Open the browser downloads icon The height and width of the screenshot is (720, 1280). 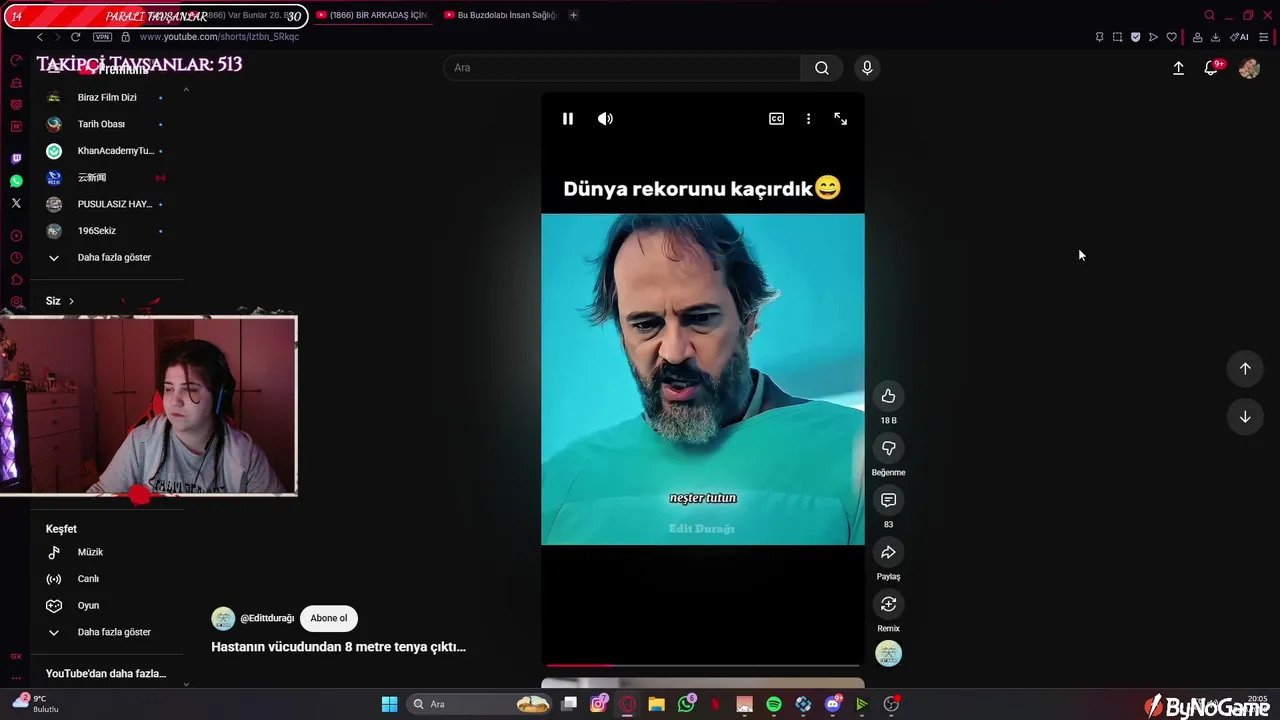pyautogui.click(x=1215, y=37)
